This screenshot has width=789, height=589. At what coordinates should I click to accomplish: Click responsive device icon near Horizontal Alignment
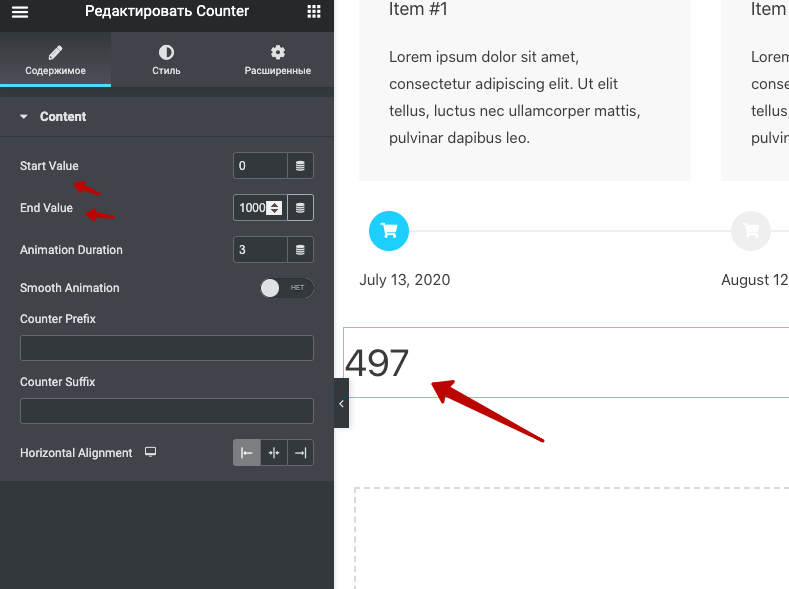coord(151,453)
